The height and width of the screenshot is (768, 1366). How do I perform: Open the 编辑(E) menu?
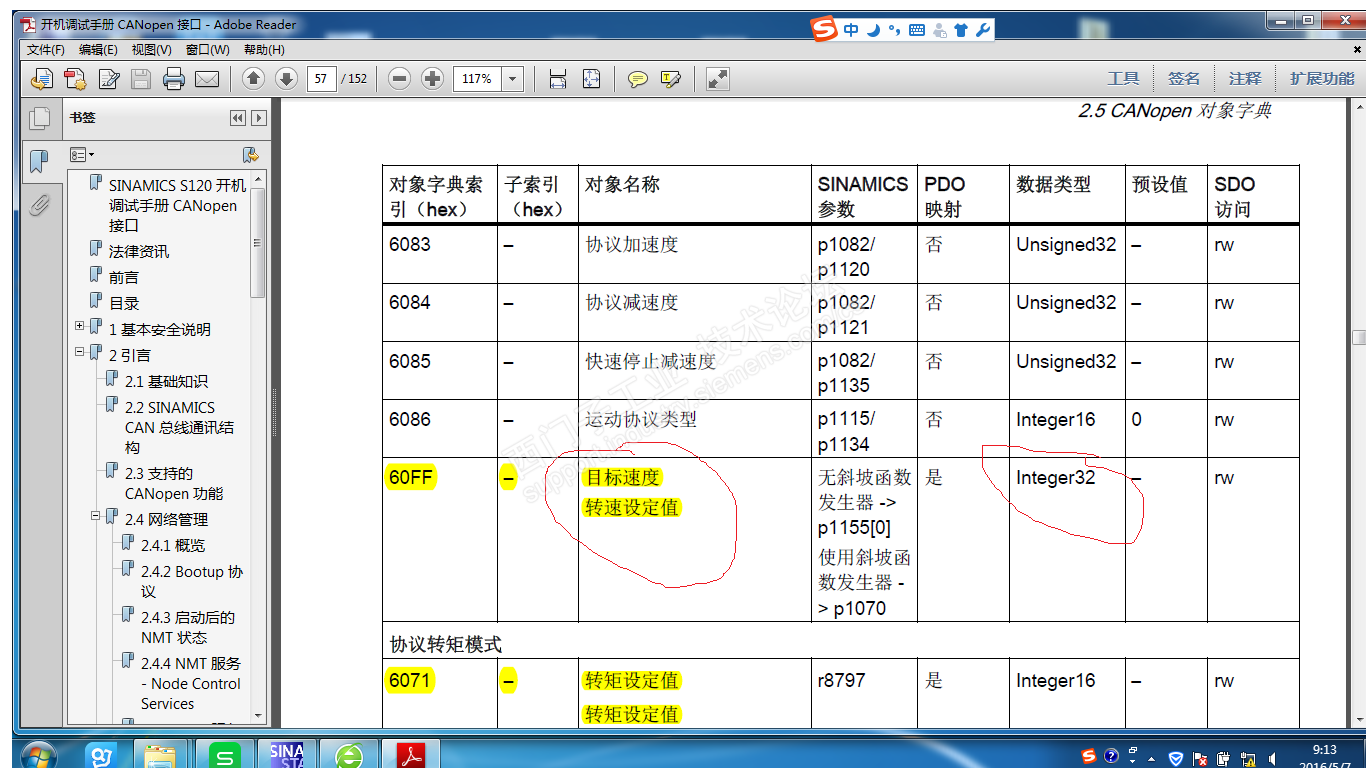[98, 50]
